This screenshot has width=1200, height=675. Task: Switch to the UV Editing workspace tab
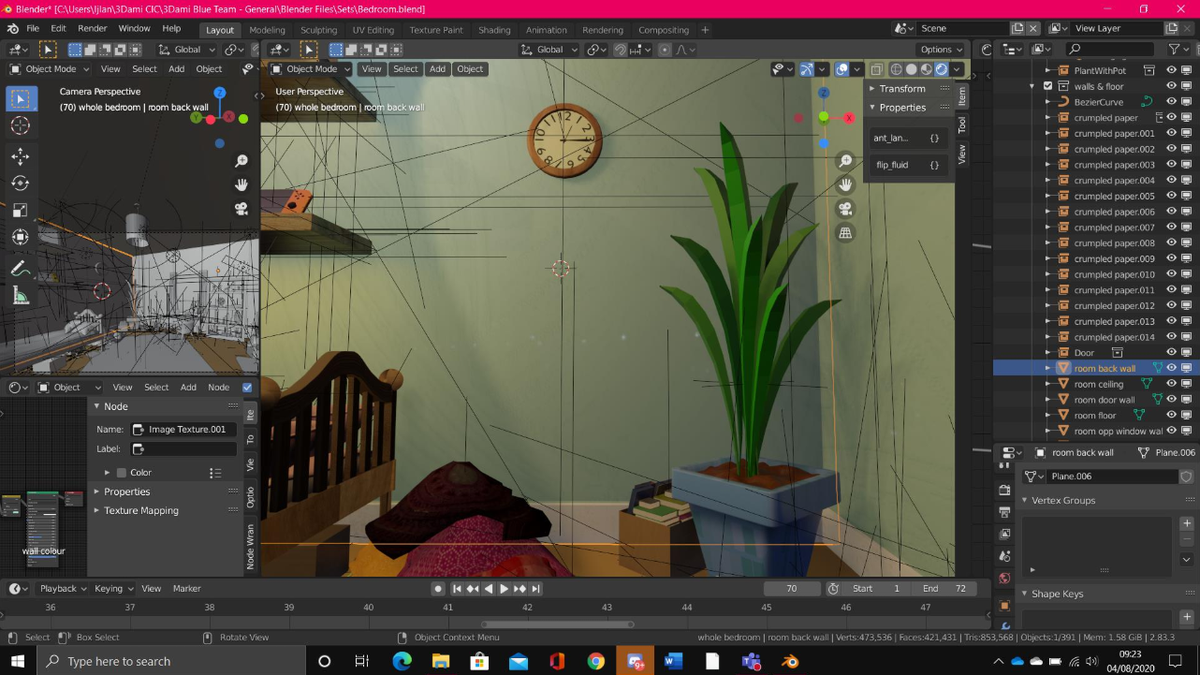(373, 30)
